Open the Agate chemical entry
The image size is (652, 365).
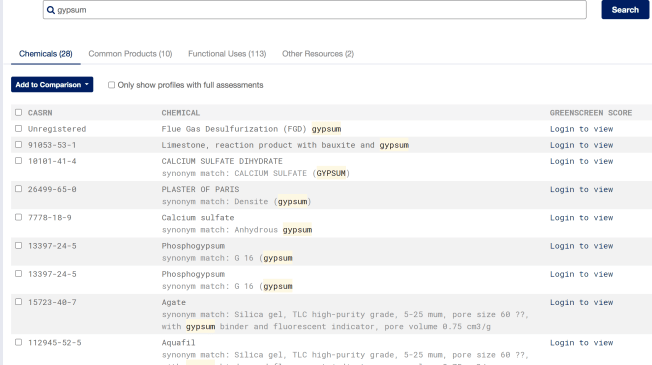point(174,303)
